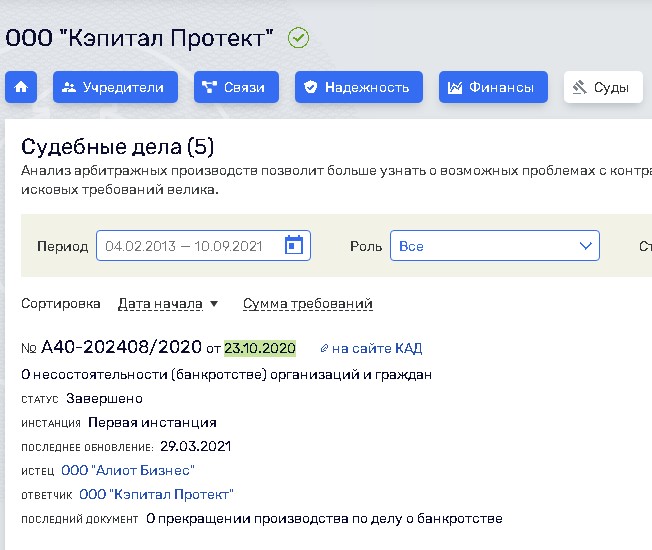
Task: Click the home icon button
Action: [20, 87]
